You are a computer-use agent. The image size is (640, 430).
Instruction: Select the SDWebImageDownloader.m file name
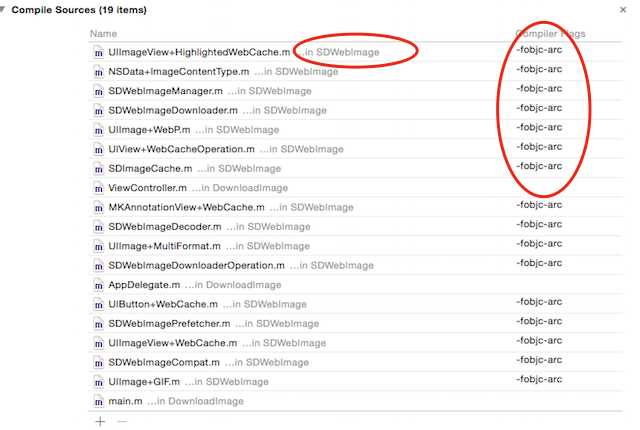pyautogui.click(x=173, y=111)
